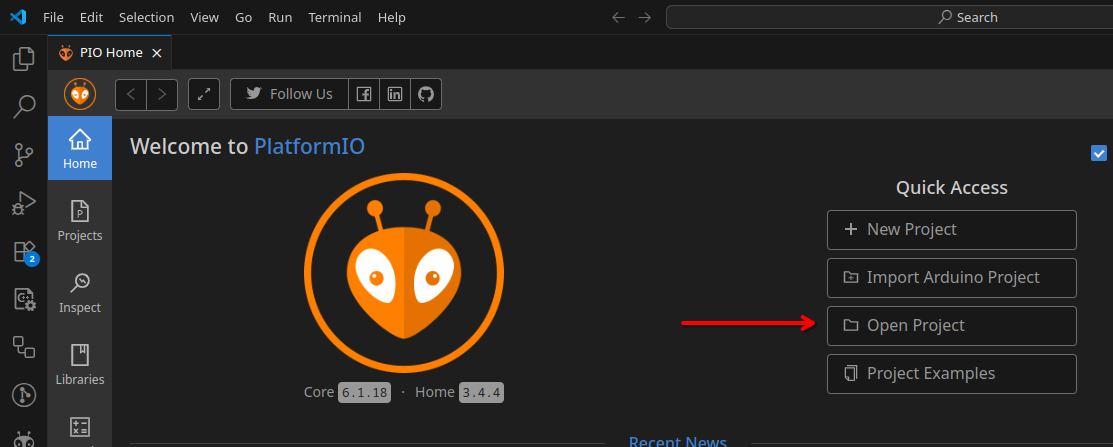Open the Explorer view in activity bar

click(x=23, y=59)
